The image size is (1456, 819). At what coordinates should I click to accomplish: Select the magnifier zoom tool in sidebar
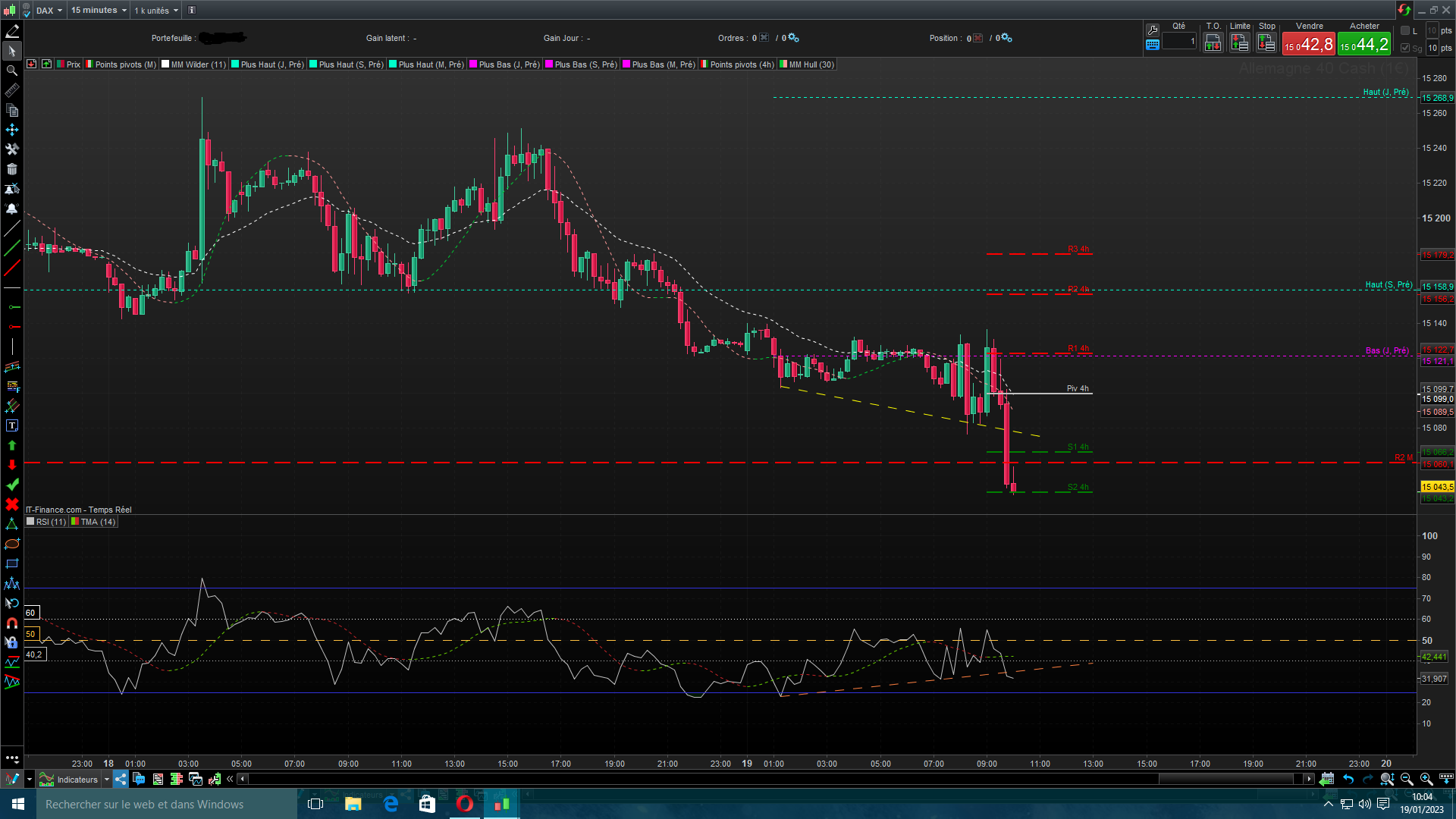(x=11, y=71)
